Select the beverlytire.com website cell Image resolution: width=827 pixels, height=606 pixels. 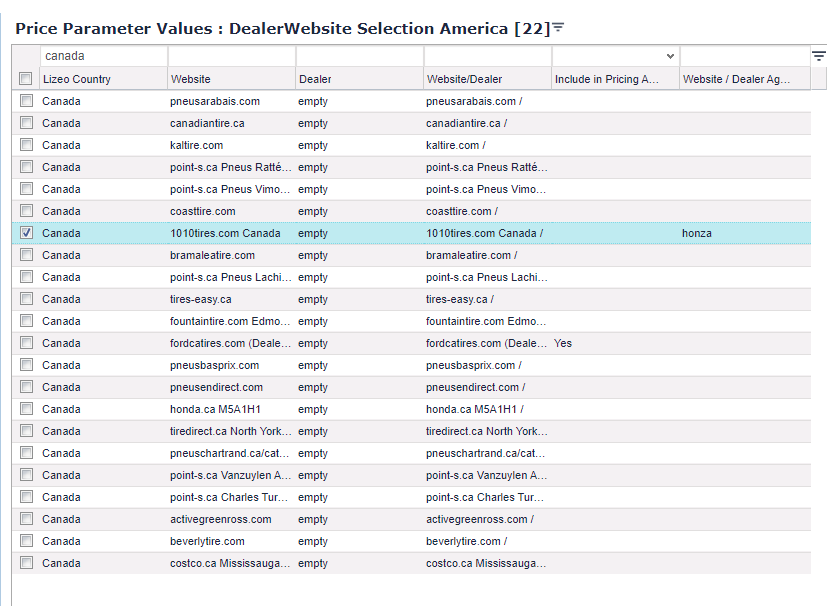point(207,541)
